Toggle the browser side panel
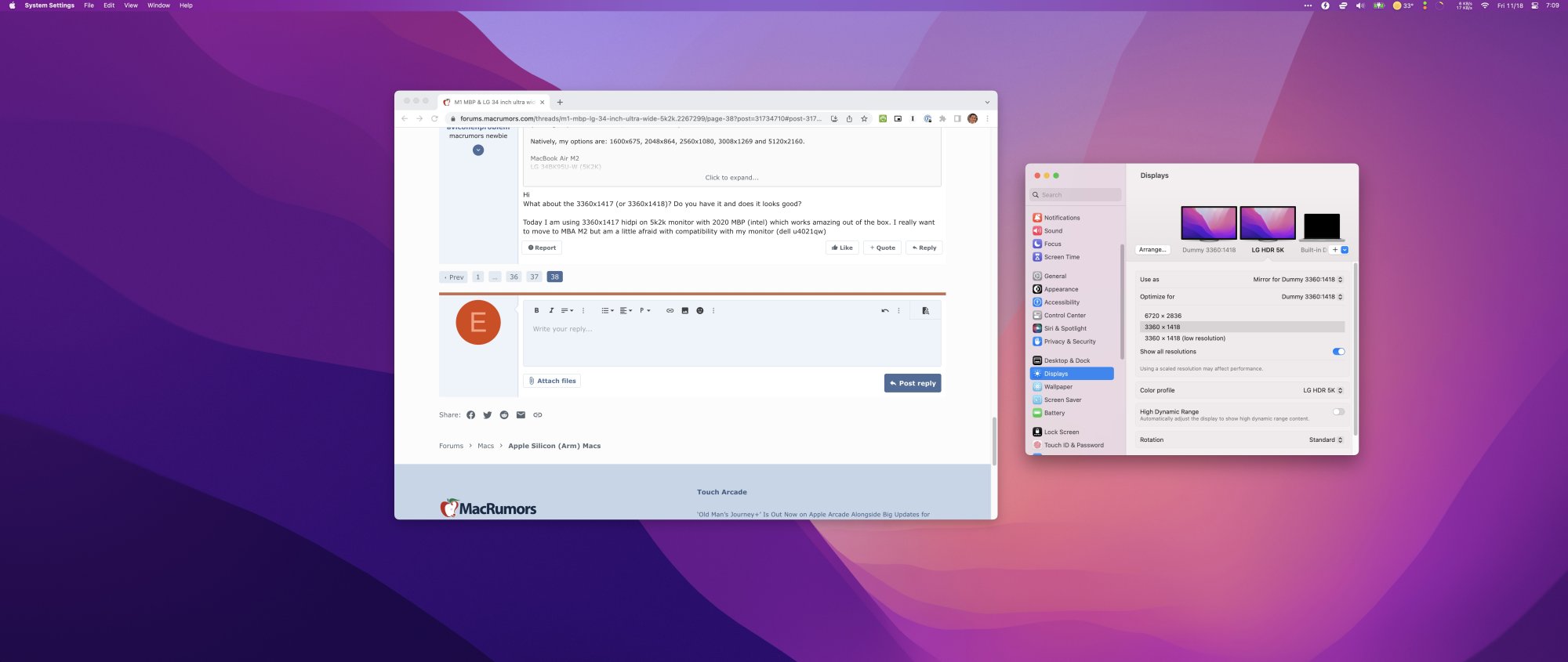Screen dimensions: 1568x662 [x=957, y=119]
